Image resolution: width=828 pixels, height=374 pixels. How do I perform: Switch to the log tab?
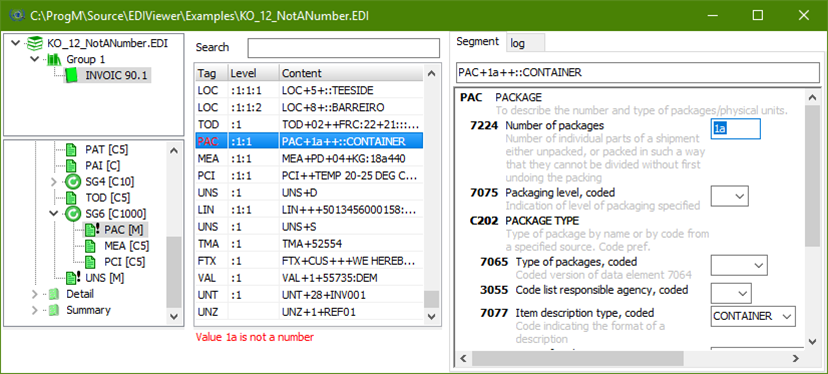point(526,43)
